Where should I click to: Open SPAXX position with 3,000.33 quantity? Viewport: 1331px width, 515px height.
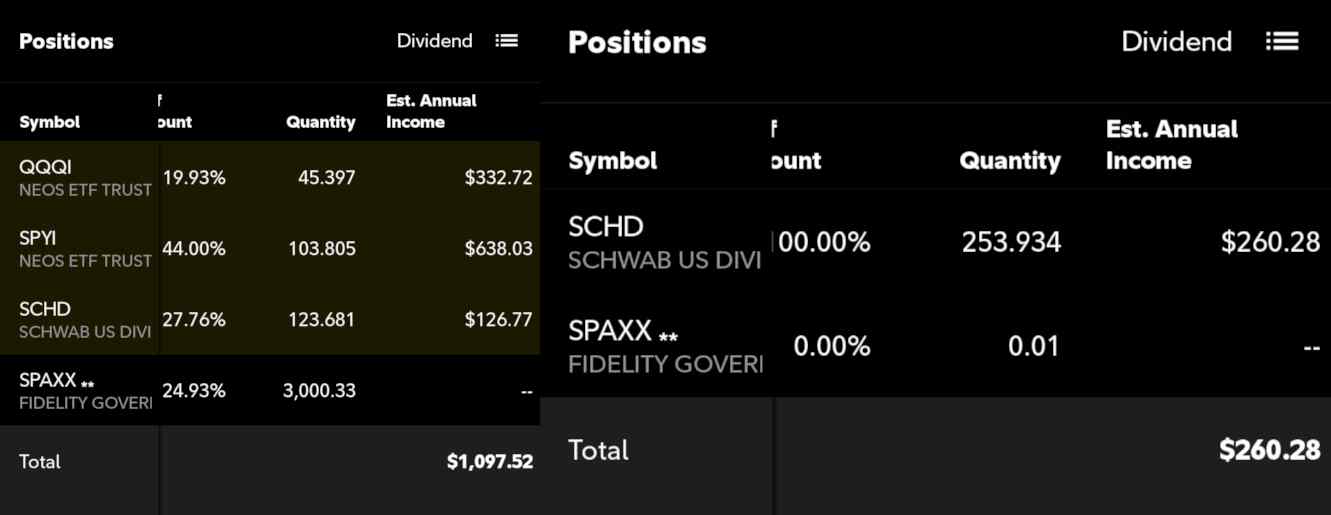(x=270, y=390)
